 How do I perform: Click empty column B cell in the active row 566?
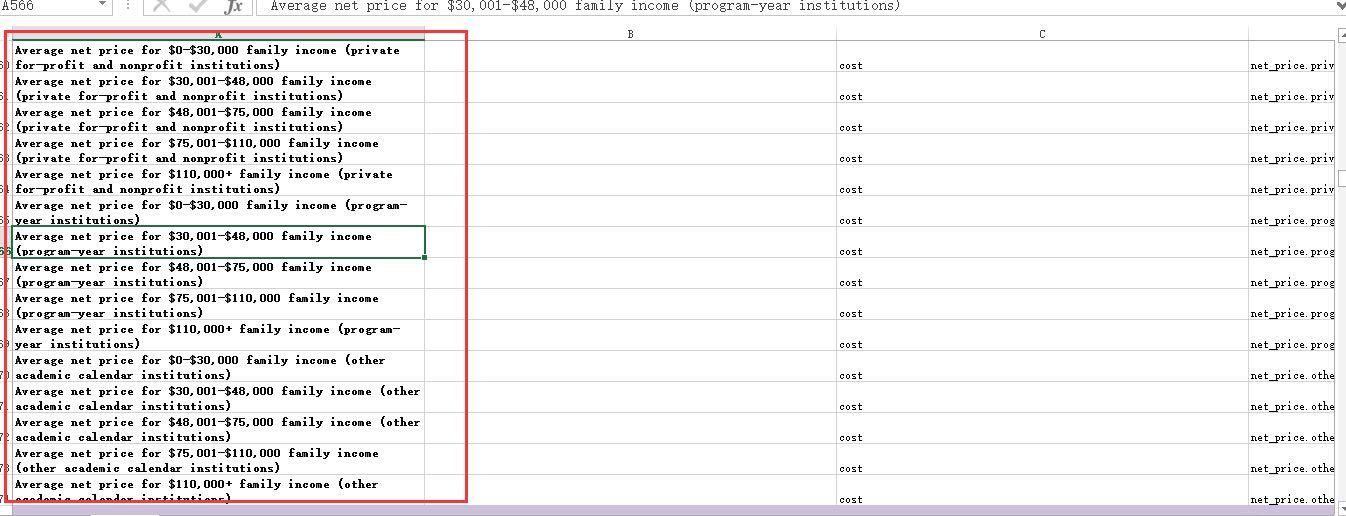(x=630, y=243)
